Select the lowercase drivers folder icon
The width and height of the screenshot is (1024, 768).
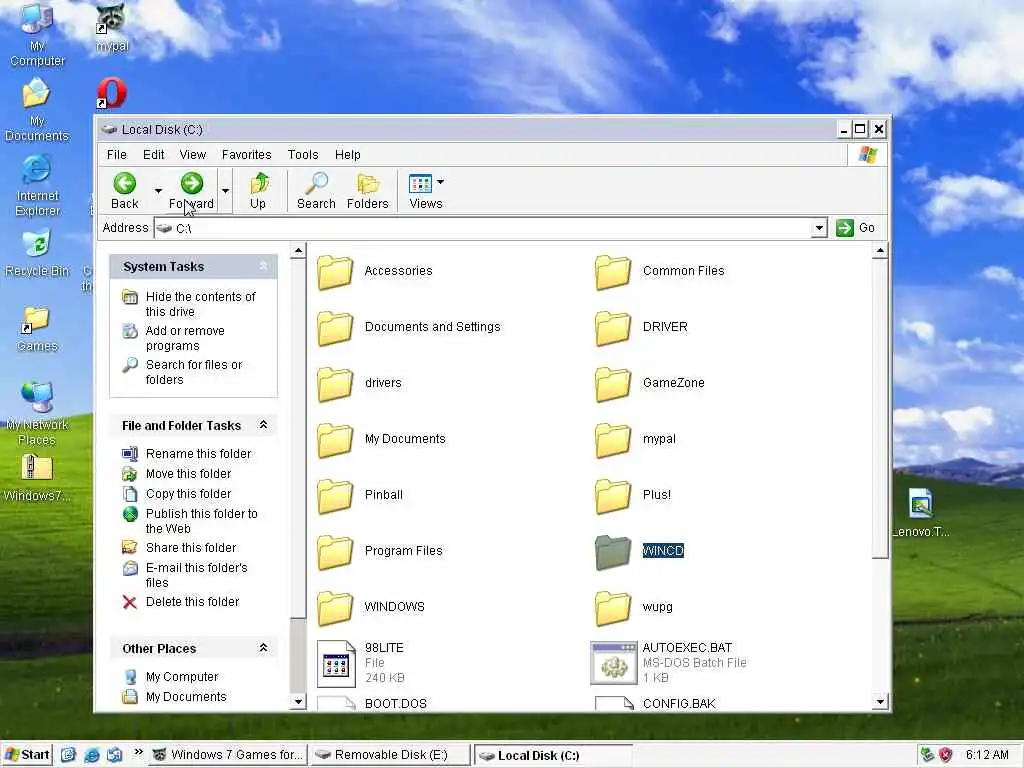pyautogui.click(x=335, y=384)
